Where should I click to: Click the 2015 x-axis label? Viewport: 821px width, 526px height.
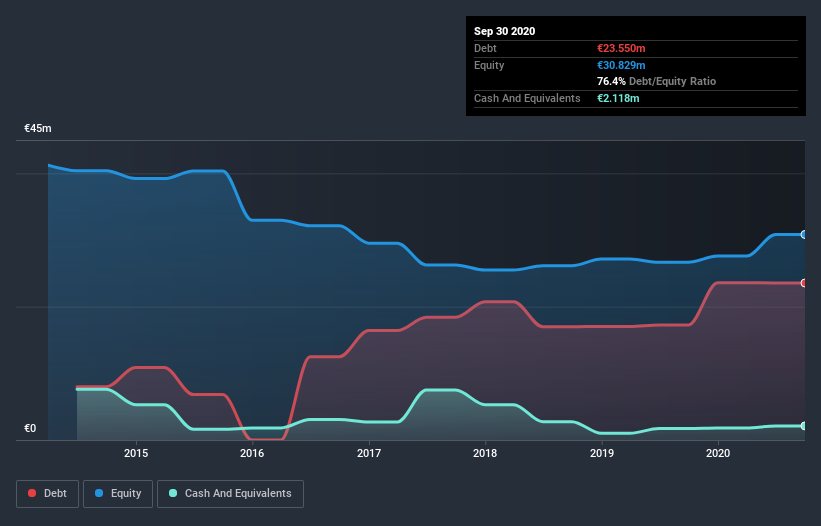(x=136, y=453)
